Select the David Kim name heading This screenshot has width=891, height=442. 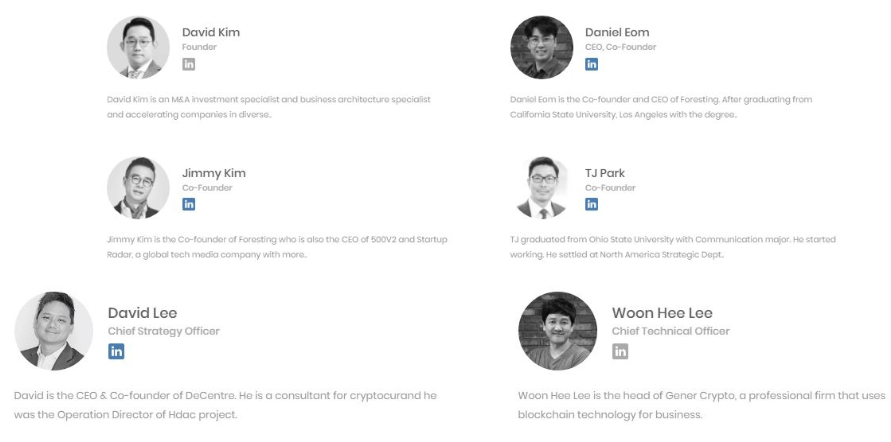[211, 32]
